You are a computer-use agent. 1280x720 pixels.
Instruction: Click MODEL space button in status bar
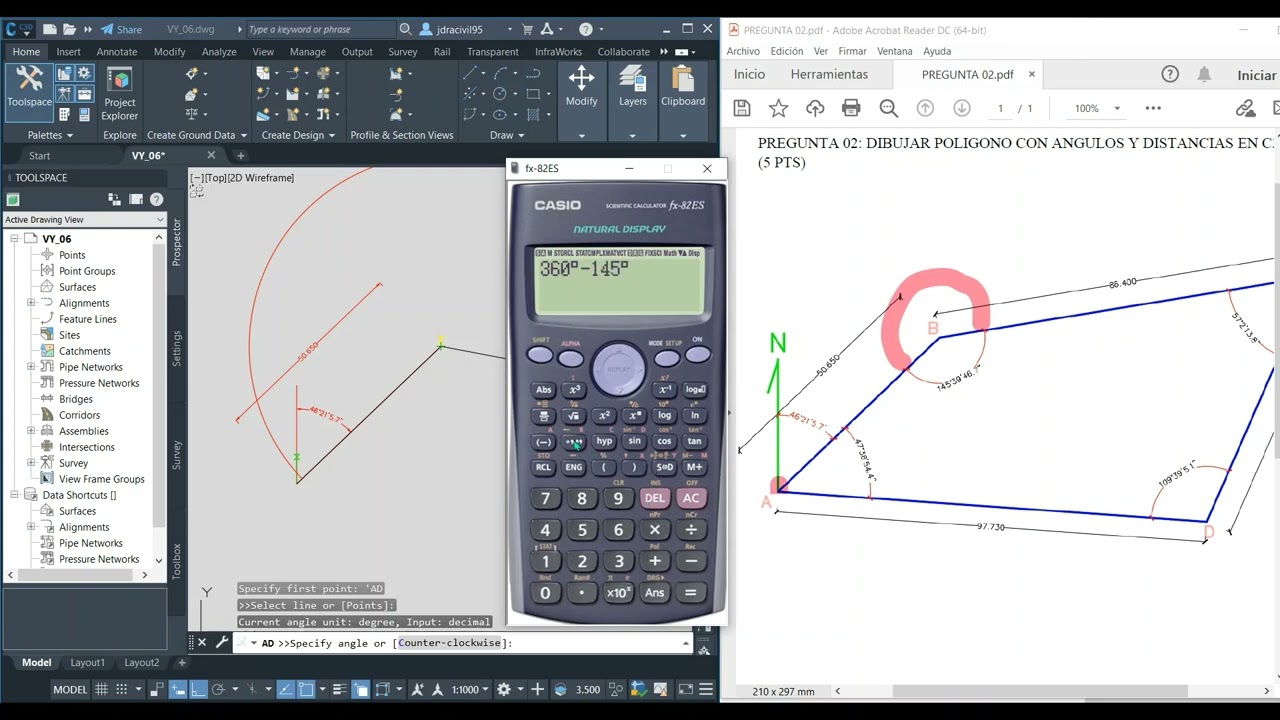[x=70, y=689]
